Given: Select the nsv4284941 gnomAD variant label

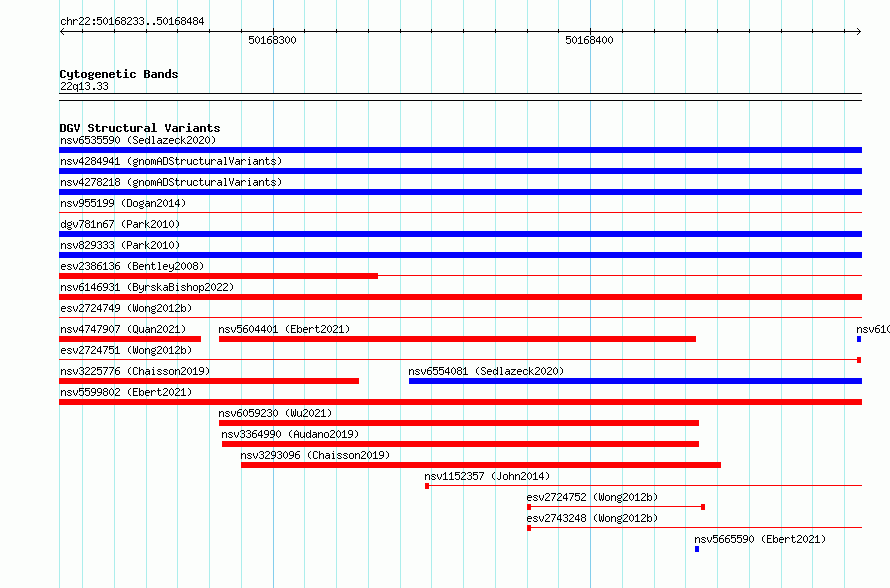Looking at the screenshot, I should tap(171, 161).
